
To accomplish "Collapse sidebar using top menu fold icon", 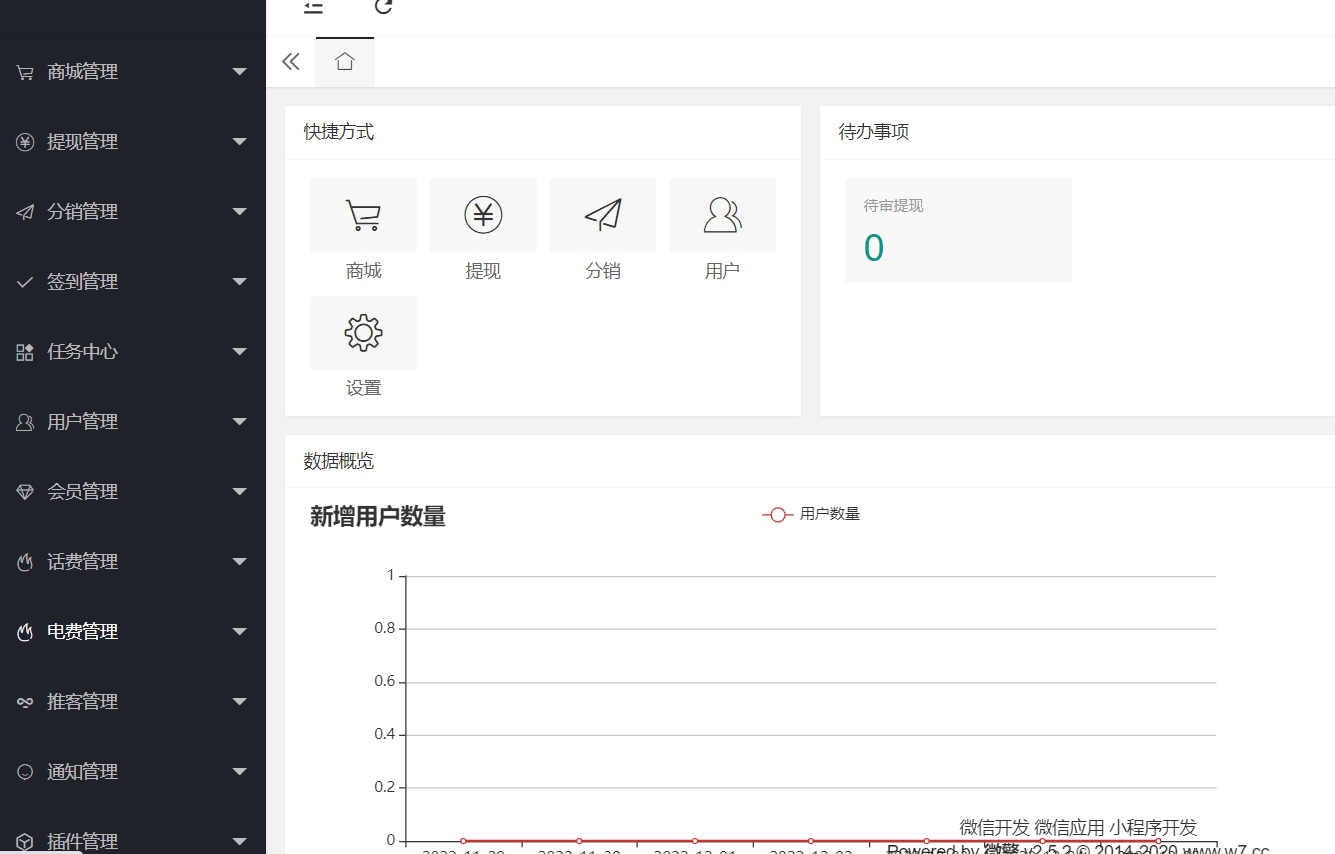I will tap(314, 7).
